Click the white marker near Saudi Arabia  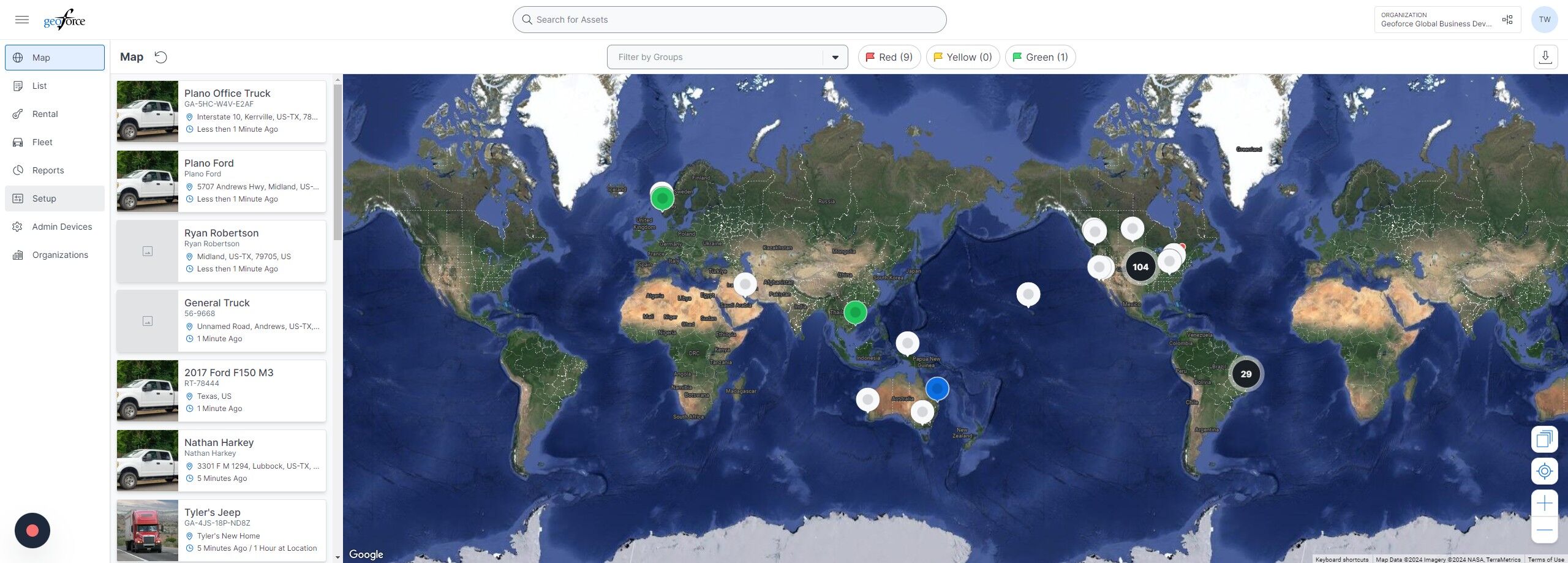(745, 284)
